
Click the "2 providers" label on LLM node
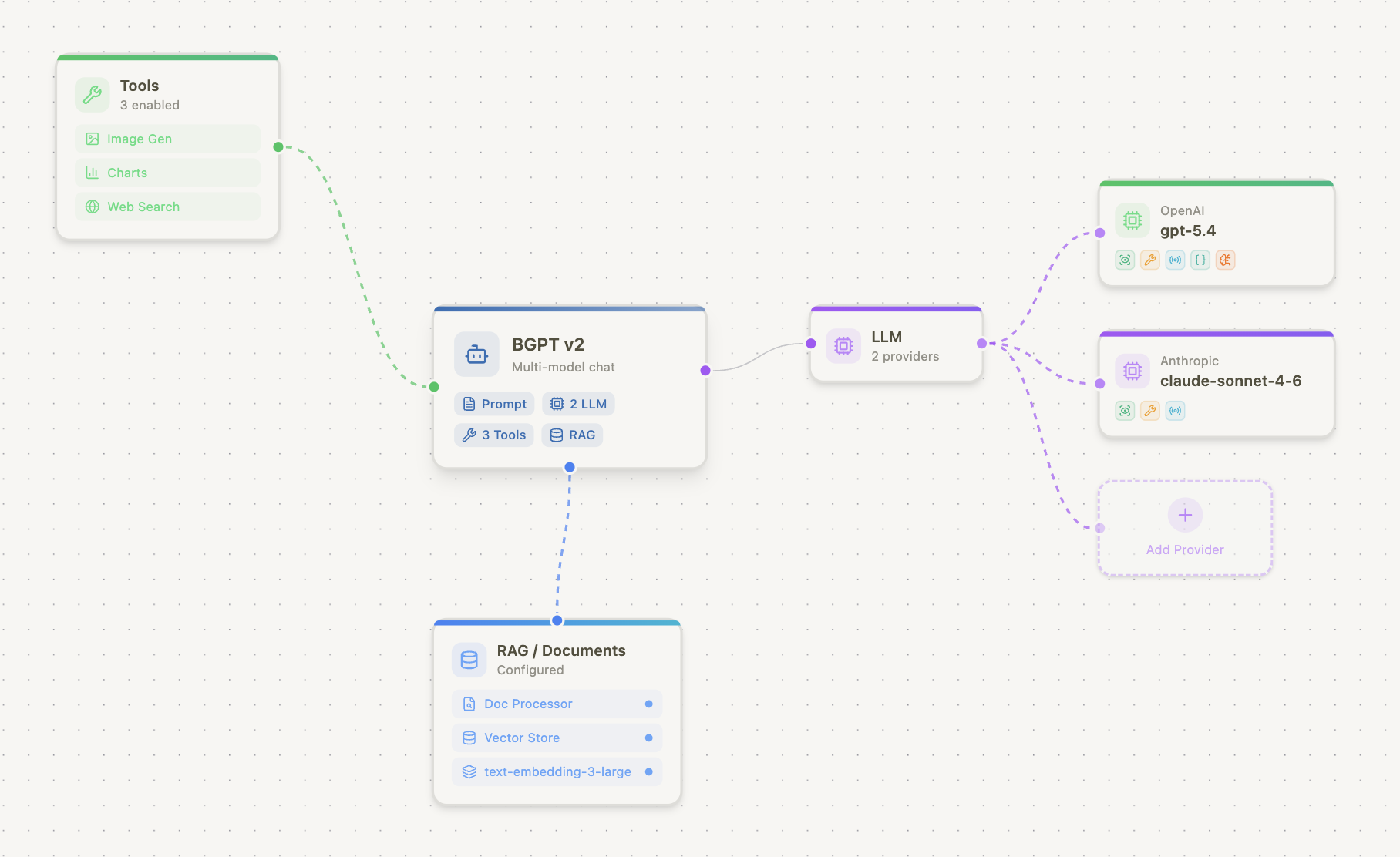(905, 356)
